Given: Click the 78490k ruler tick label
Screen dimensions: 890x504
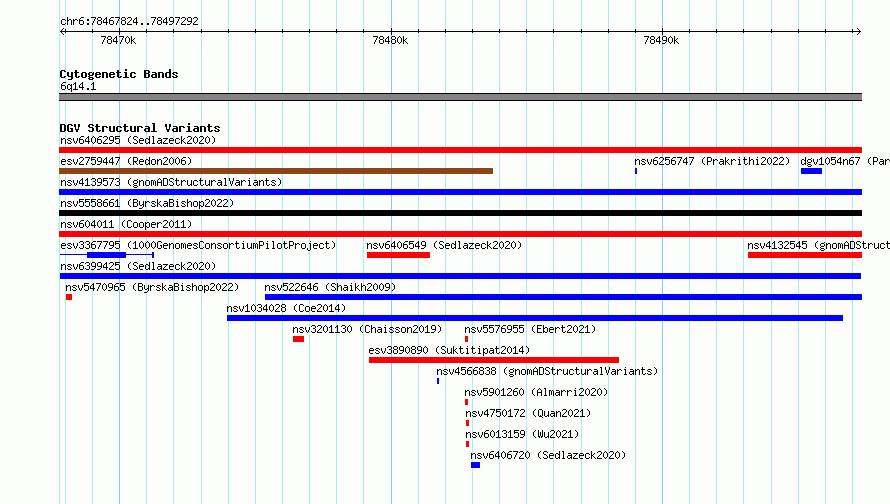Looking at the screenshot, I should click(661, 40).
